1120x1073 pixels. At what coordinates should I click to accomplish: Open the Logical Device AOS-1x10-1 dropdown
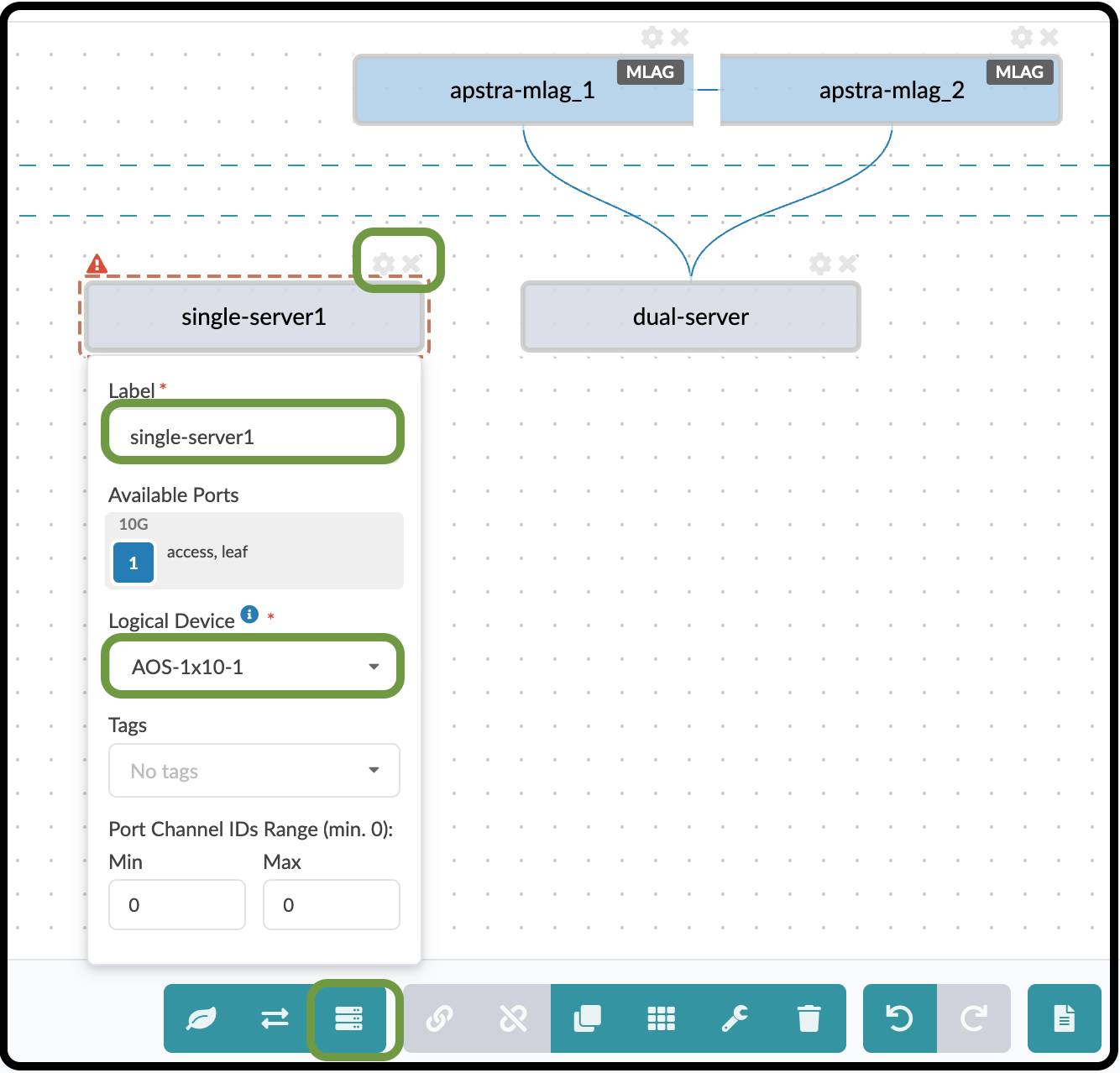[253, 667]
